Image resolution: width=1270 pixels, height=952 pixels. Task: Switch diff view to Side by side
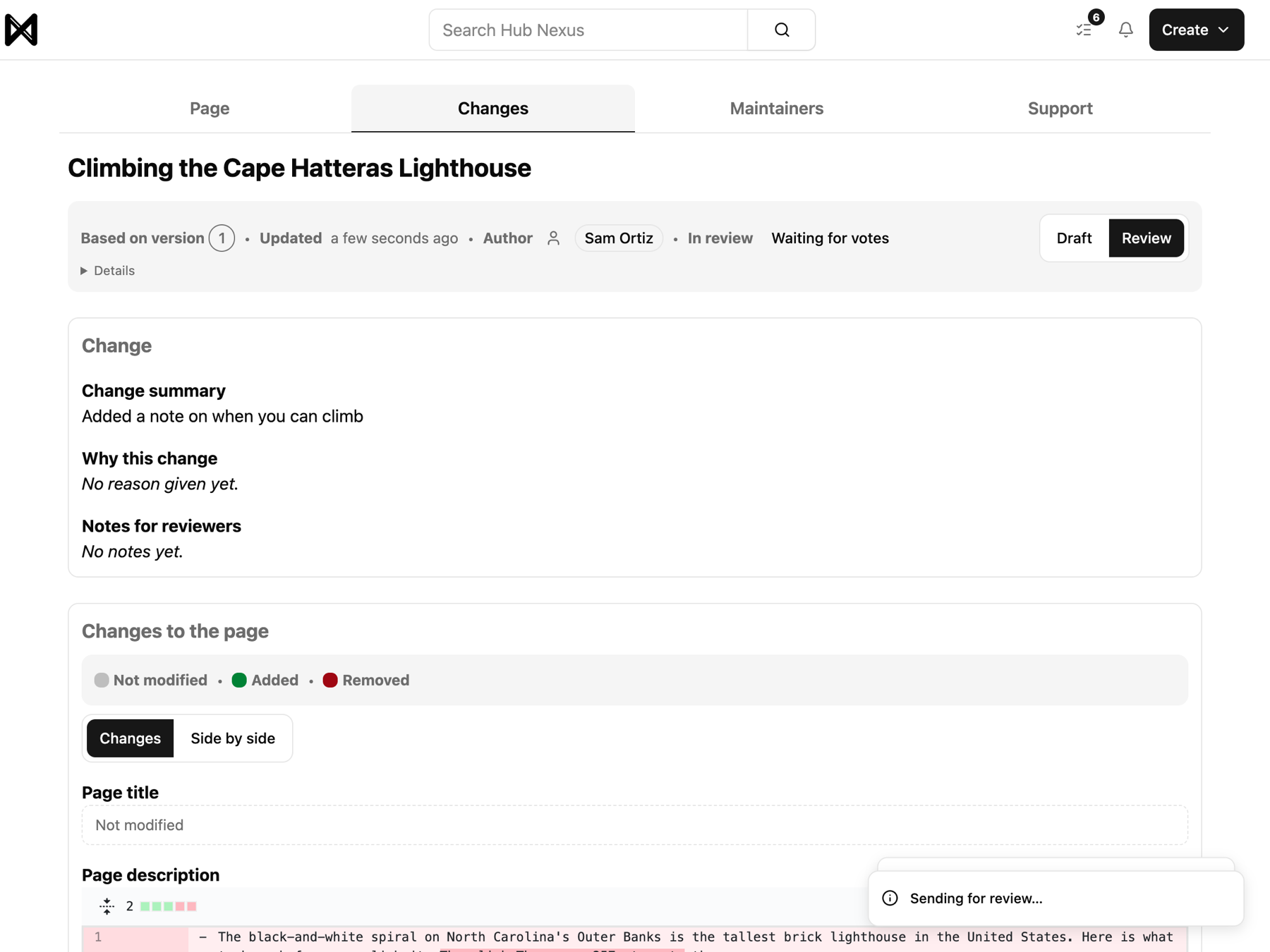[233, 738]
